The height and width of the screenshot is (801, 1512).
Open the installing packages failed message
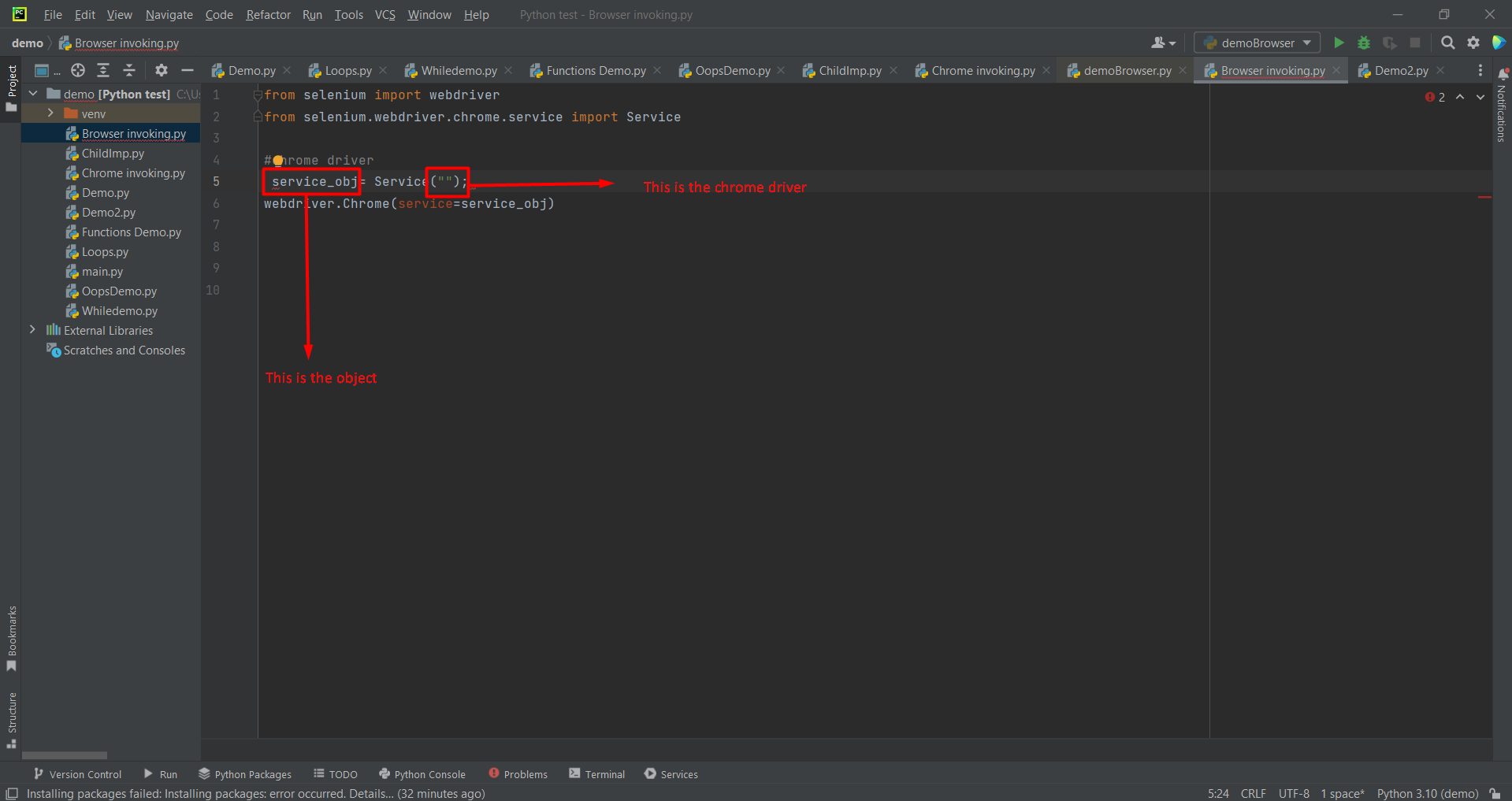click(x=255, y=793)
